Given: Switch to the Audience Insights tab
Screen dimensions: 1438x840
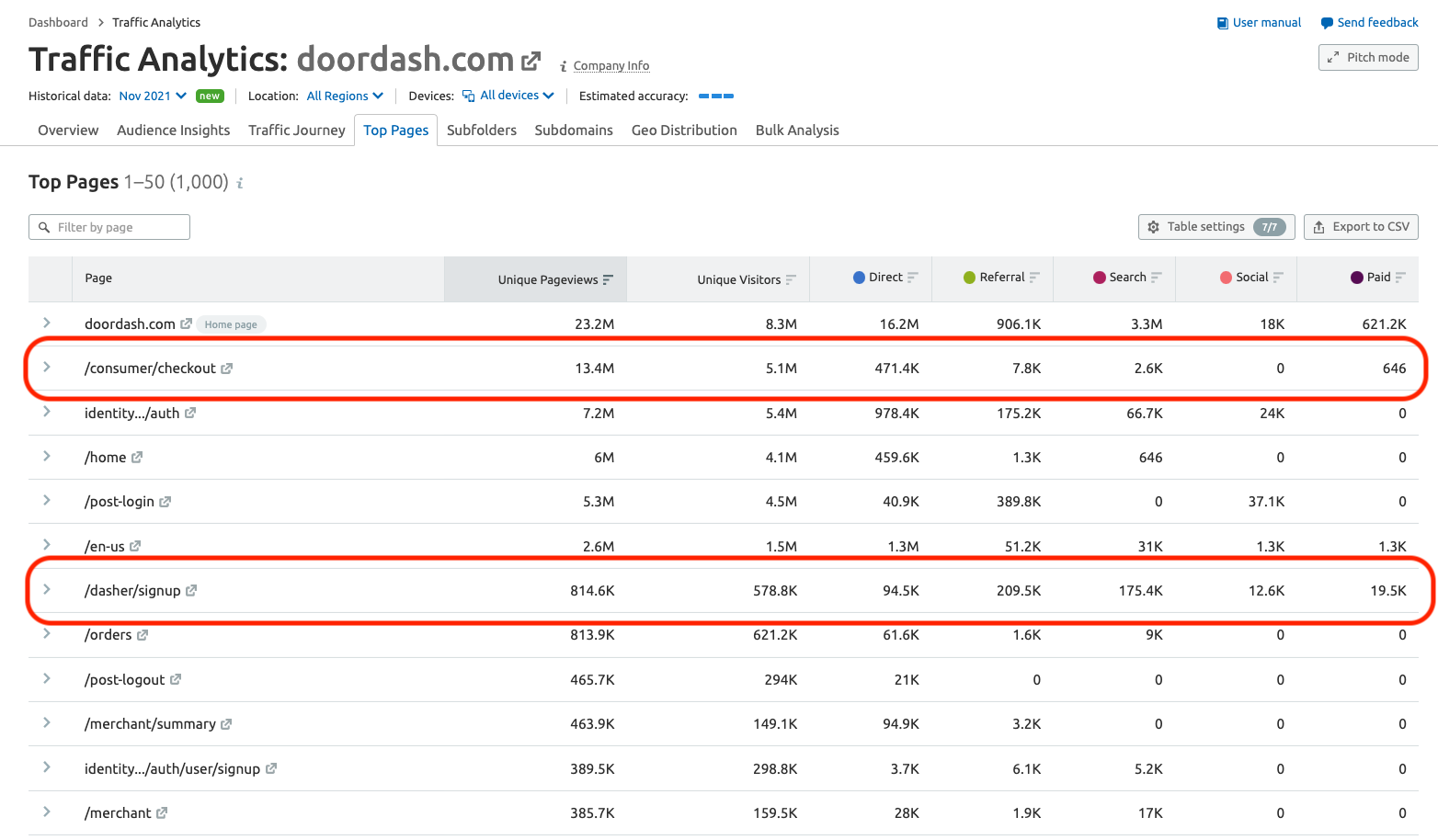Looking at the screenshot, I should pos(174,131).
